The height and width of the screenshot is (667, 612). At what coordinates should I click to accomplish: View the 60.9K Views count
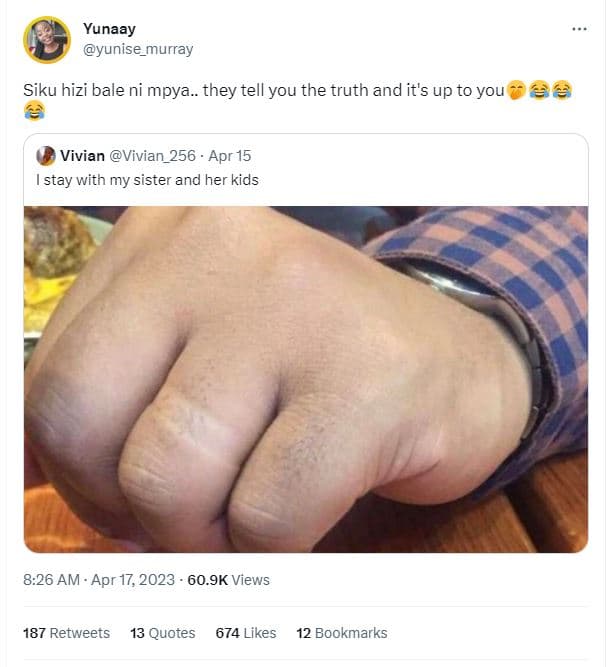click(229, 580)
